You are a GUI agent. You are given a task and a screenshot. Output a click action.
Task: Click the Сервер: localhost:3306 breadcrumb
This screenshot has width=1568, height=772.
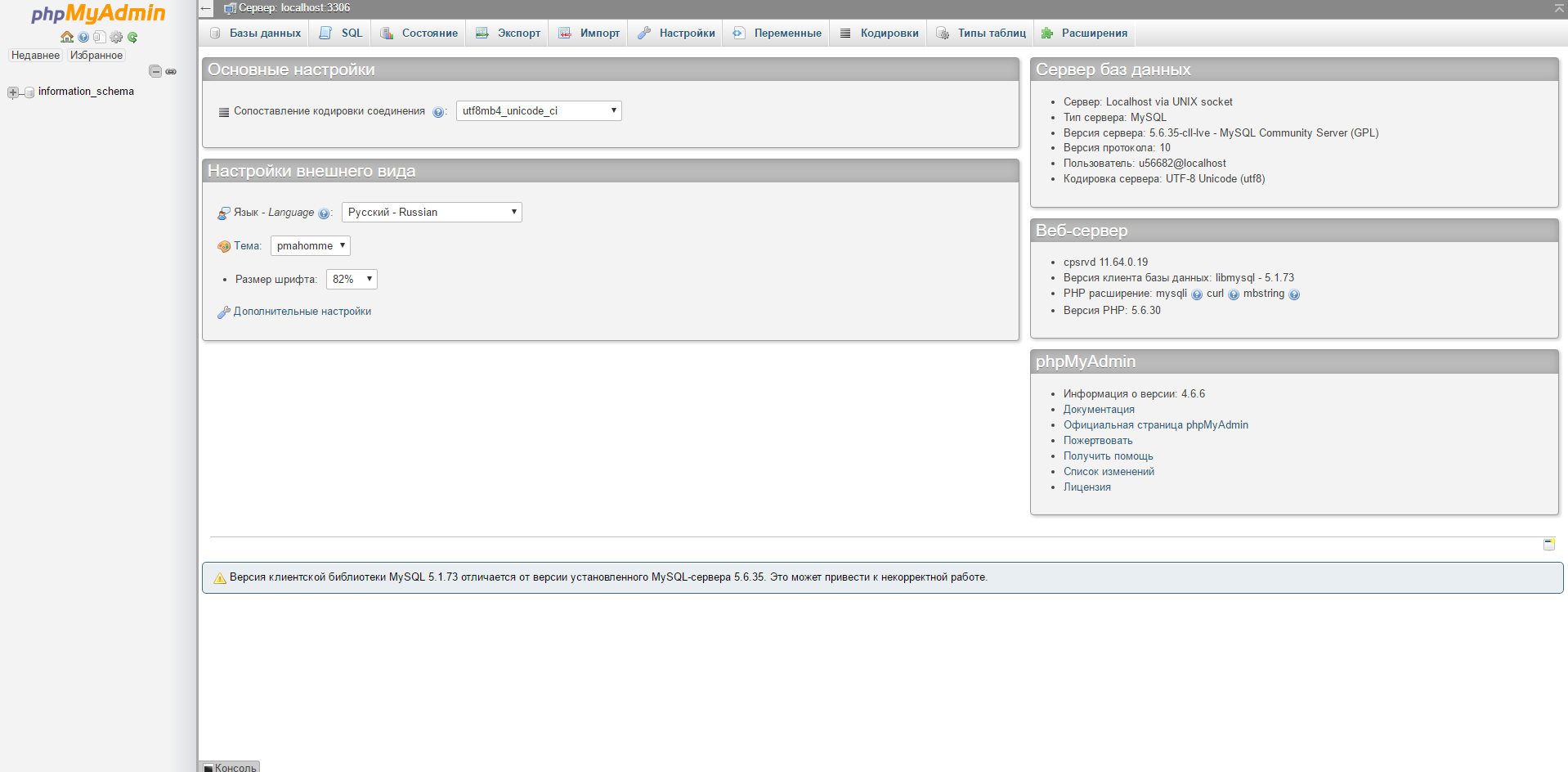[294, 8]
